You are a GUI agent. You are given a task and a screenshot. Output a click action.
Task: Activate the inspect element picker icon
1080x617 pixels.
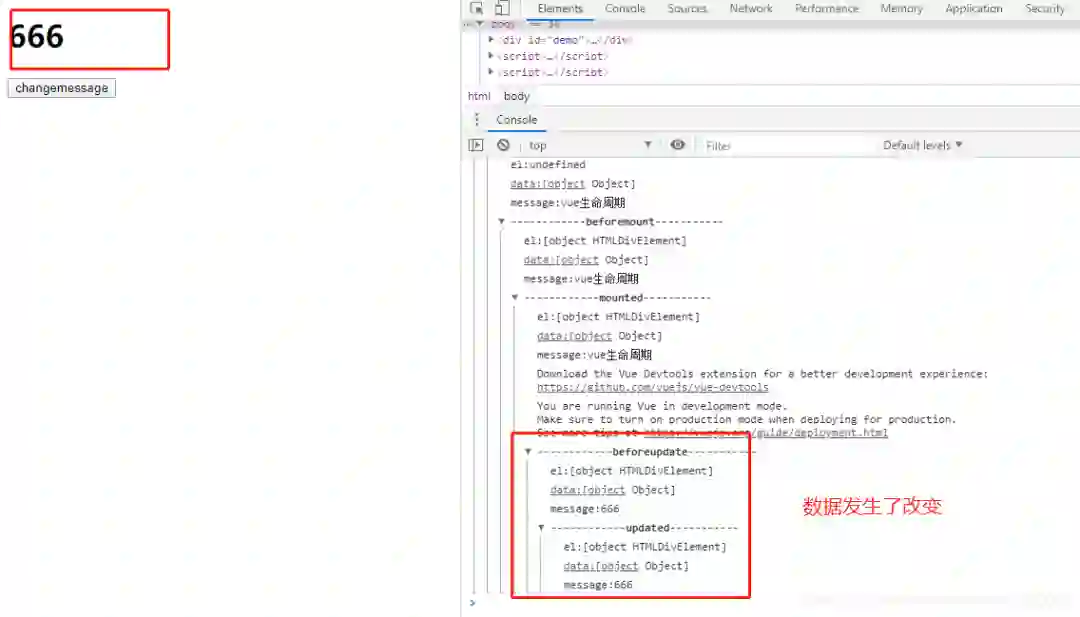[476, 8]
